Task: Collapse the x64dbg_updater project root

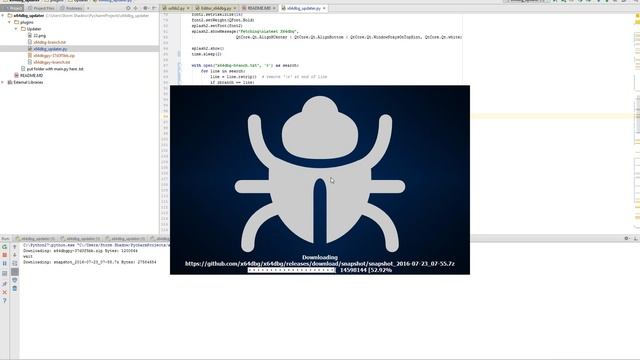Action: pyautogui.click(x=3, y=16)
